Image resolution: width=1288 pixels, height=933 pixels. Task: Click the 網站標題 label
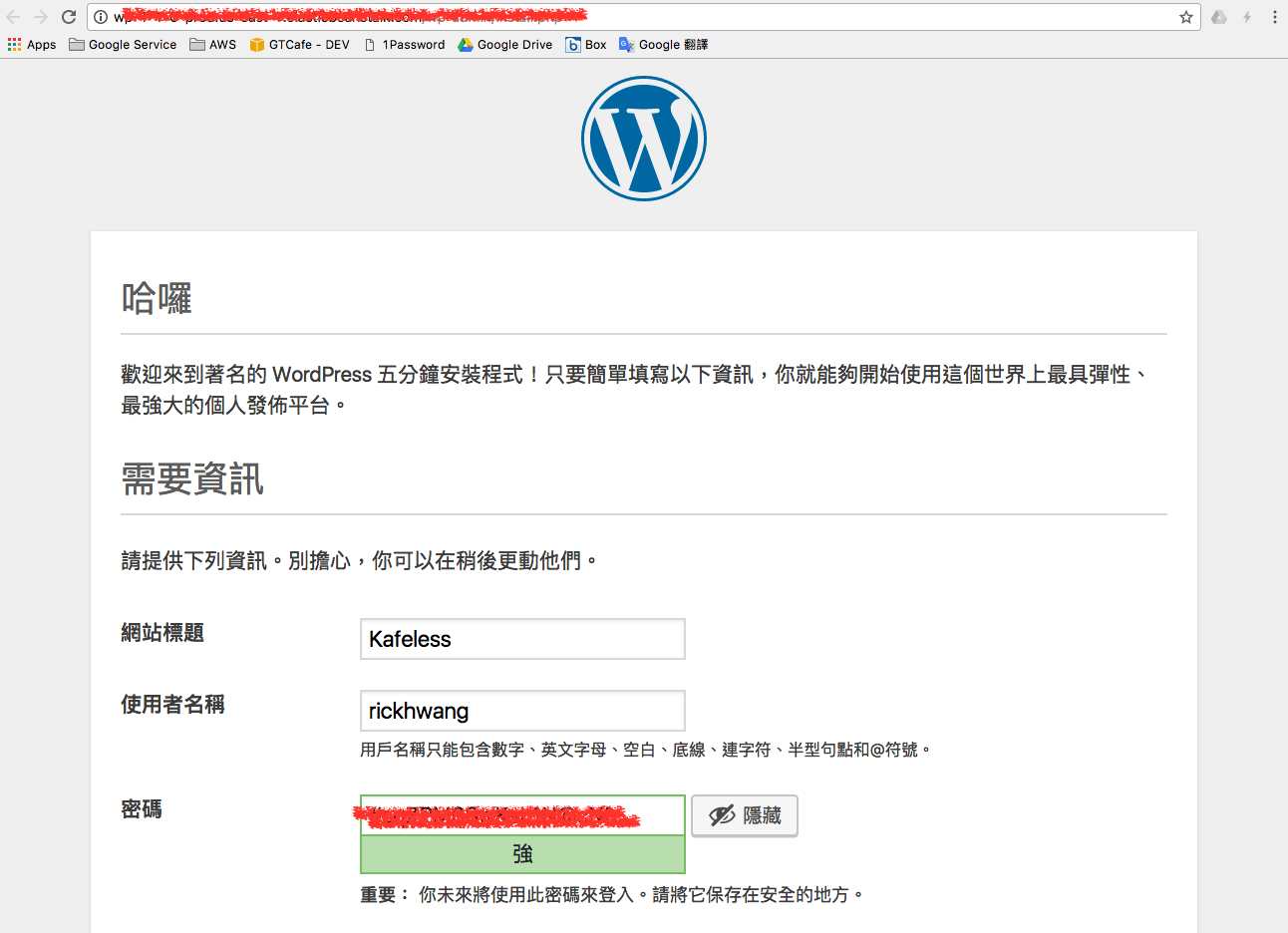tap(162, 633)
